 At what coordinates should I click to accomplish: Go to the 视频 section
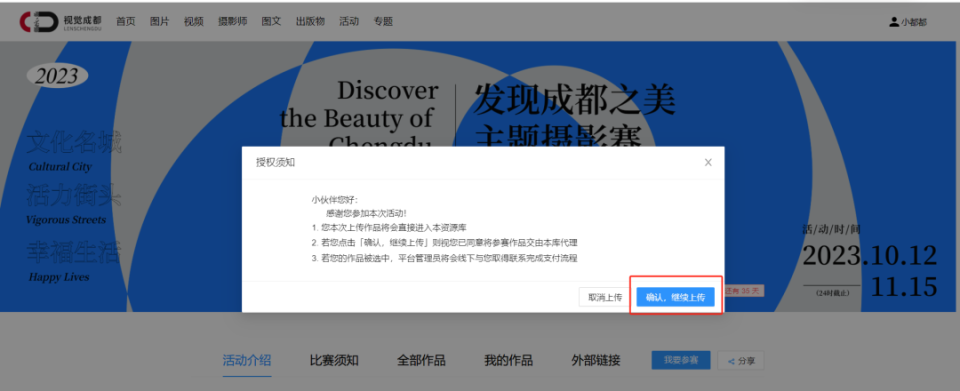[x=193, y=21]
